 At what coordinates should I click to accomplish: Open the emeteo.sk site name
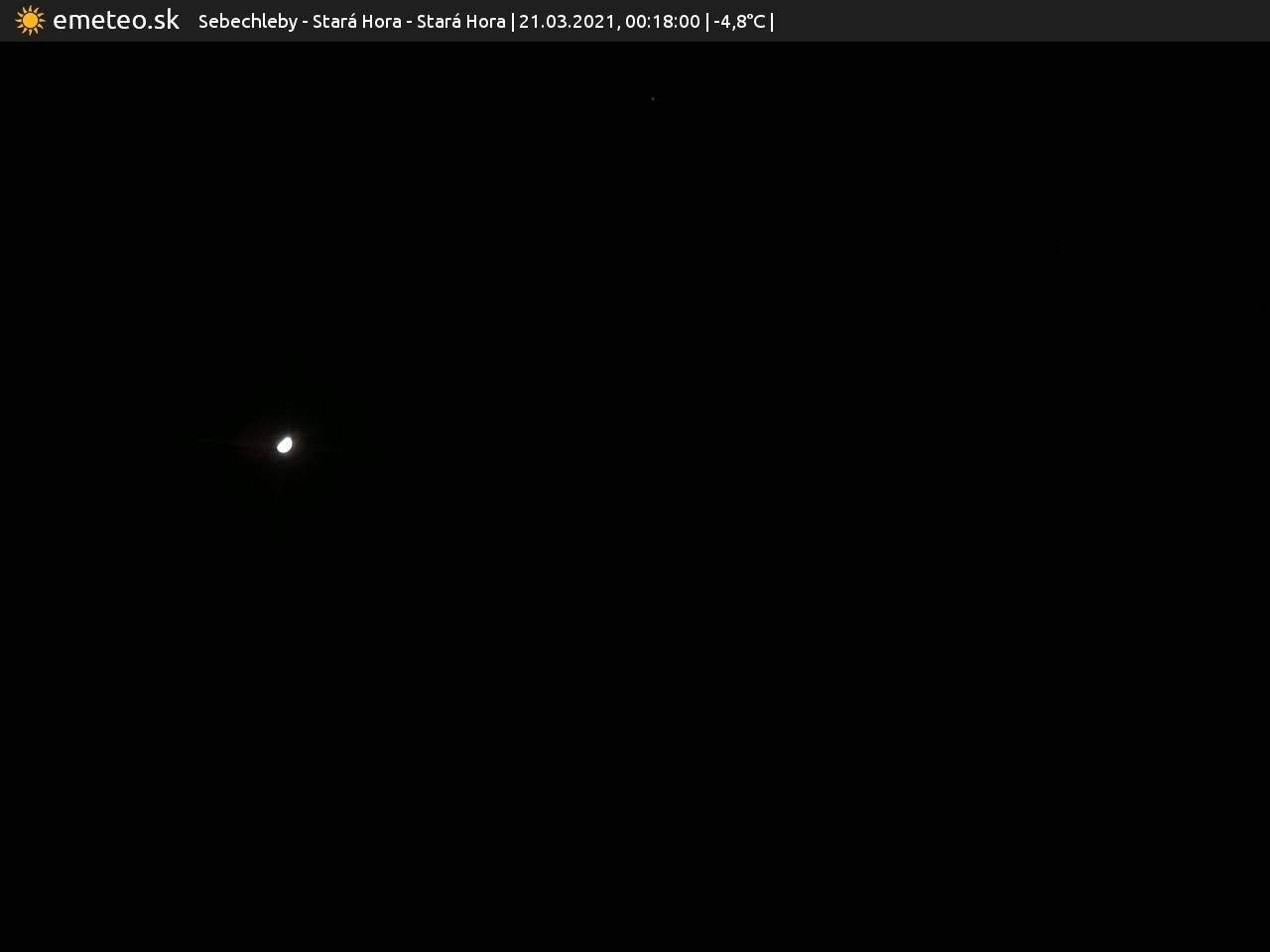115,20
